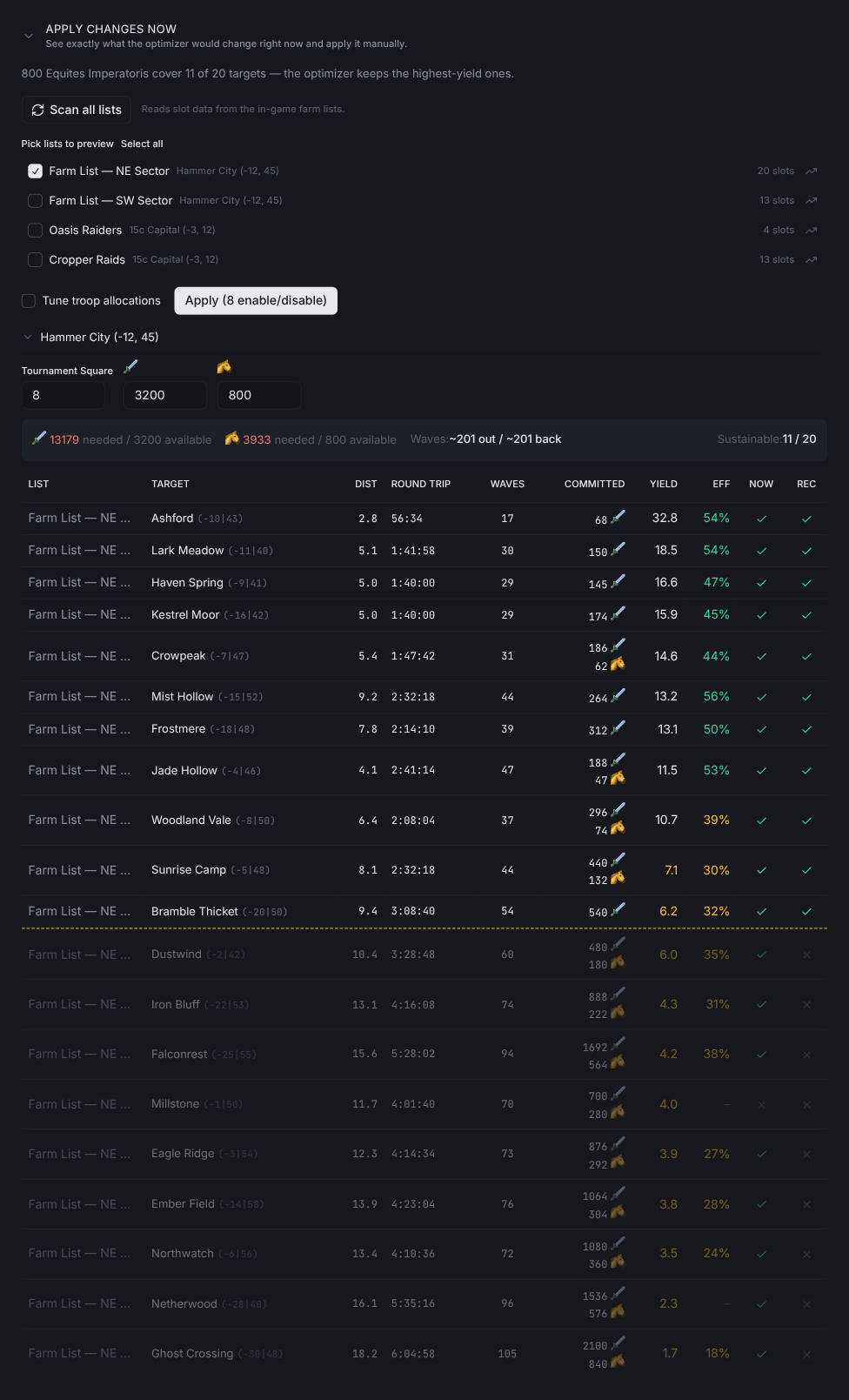
Task: Click Oasis Raiders list arrow icon
Action: pos(811,231)
